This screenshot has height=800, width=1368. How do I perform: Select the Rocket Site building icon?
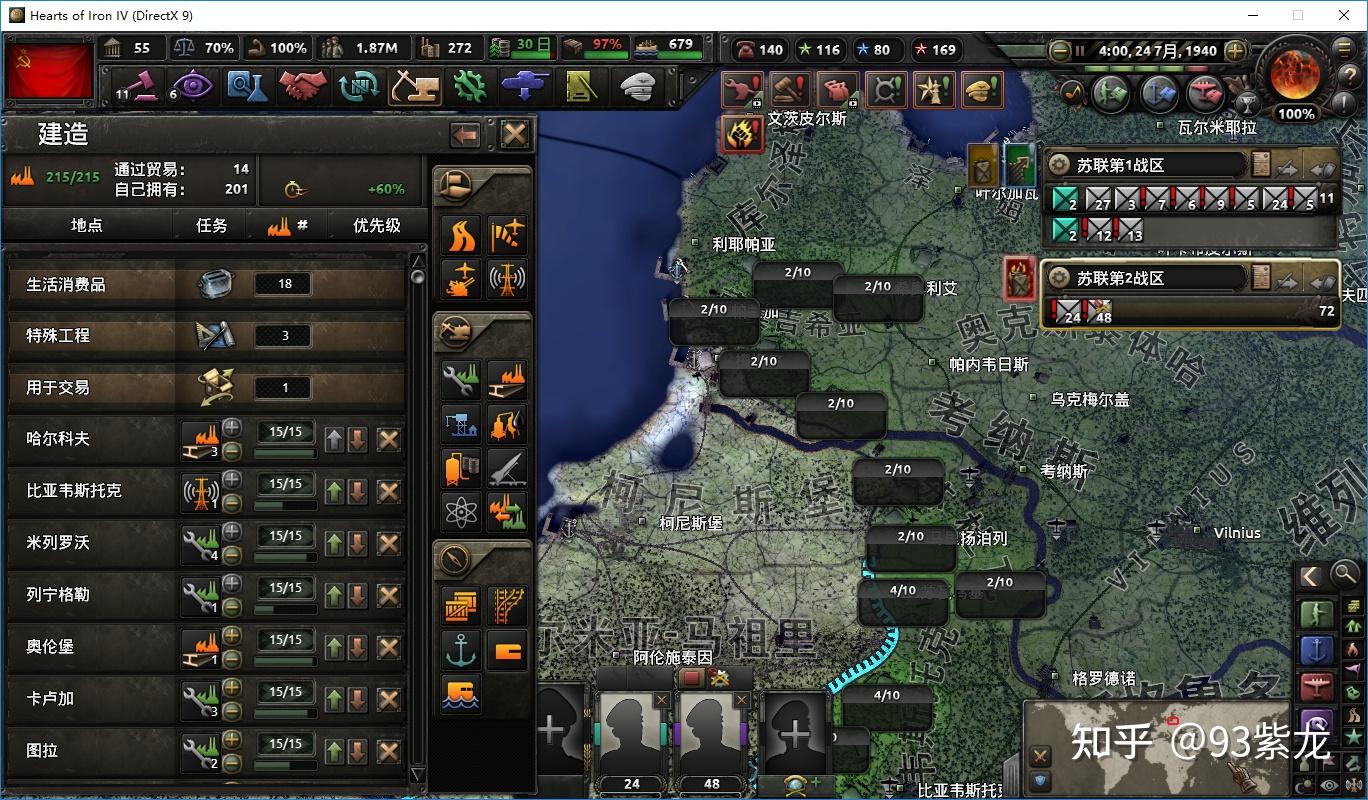point(507,468)
